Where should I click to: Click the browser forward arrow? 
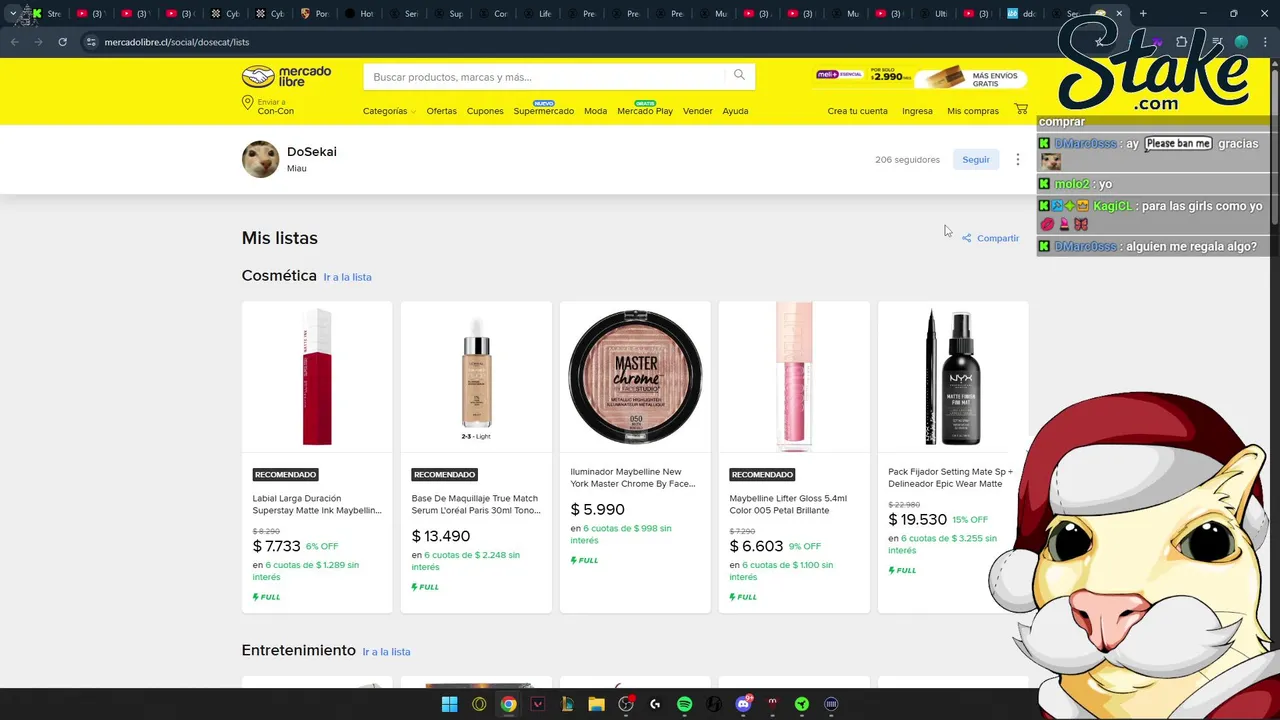click(x=38, y=42)
